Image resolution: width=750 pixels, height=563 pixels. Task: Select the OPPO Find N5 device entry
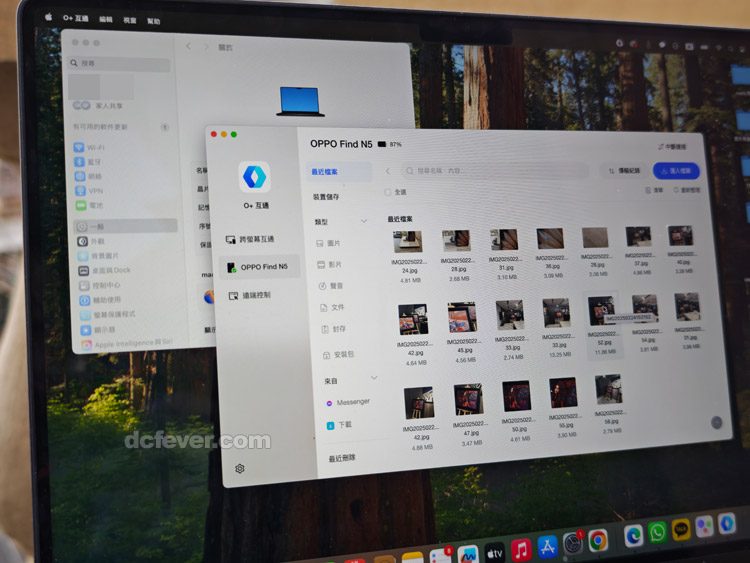pos(259,267)
